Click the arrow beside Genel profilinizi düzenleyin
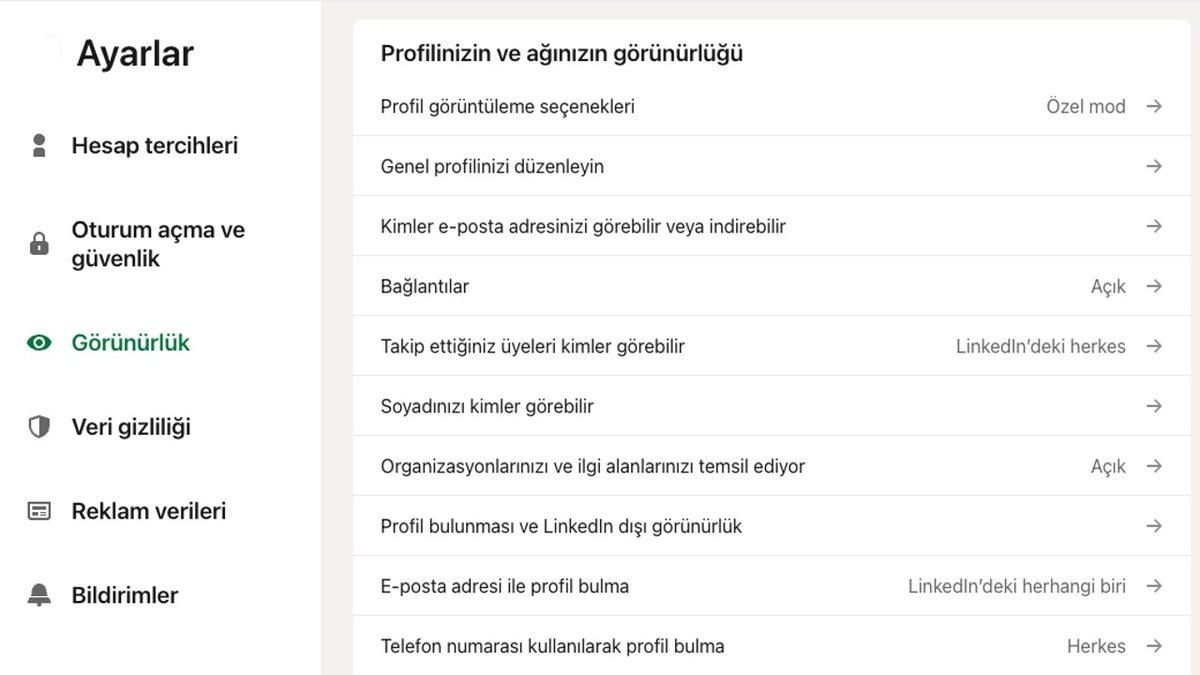 click(1155, 166)
